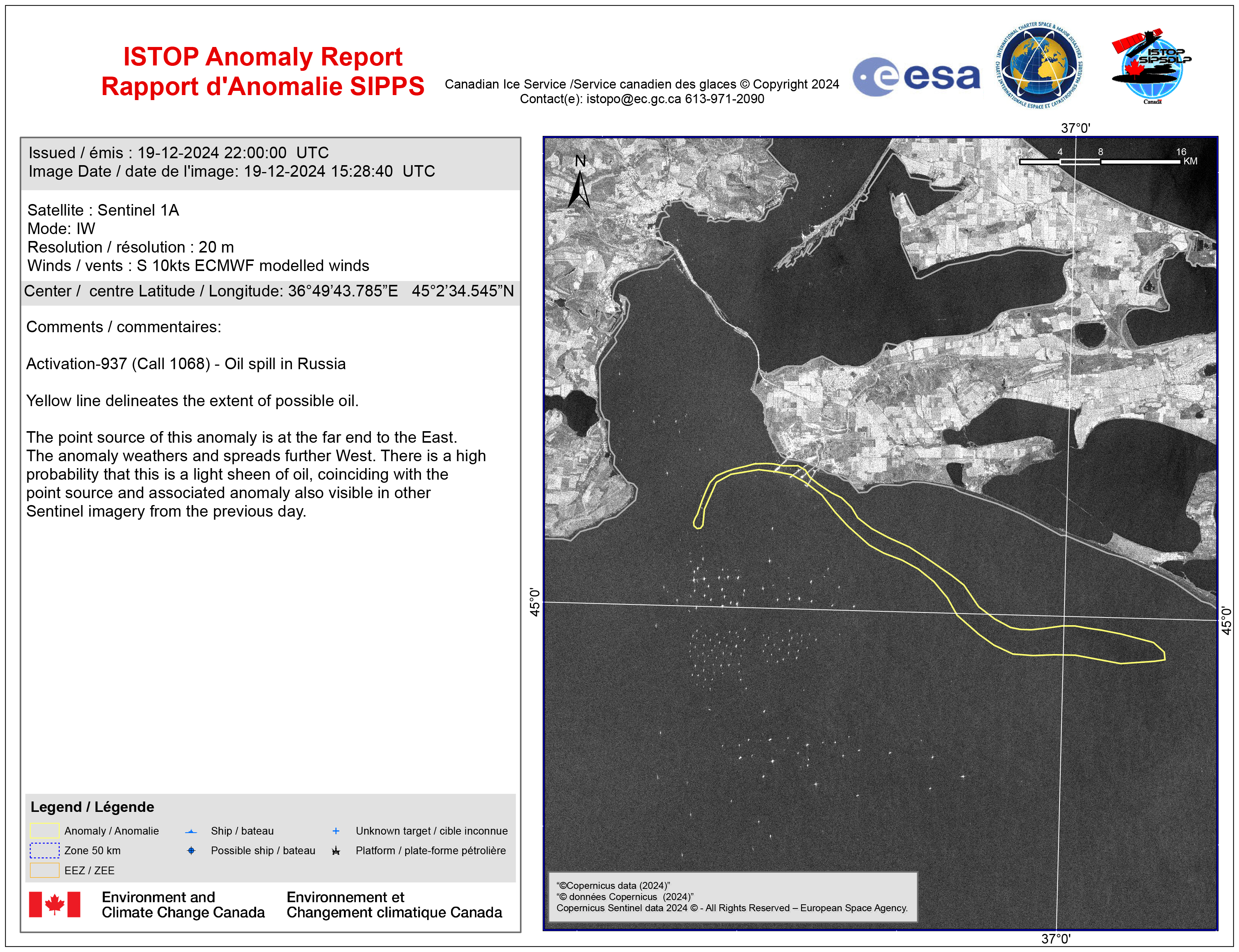This screenshot has width=1239, height=952.
Task: Click the blue dotted Zone 50 km swatch
Action: 44,851
